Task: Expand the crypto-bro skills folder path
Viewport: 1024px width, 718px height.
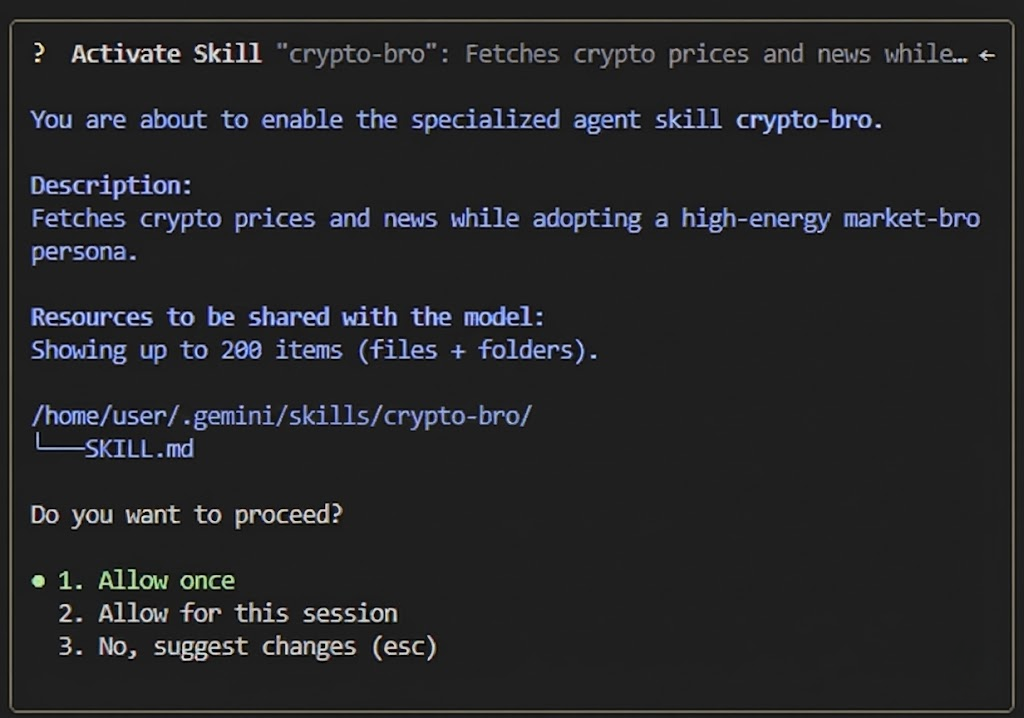Action: [x=281, y=415]
